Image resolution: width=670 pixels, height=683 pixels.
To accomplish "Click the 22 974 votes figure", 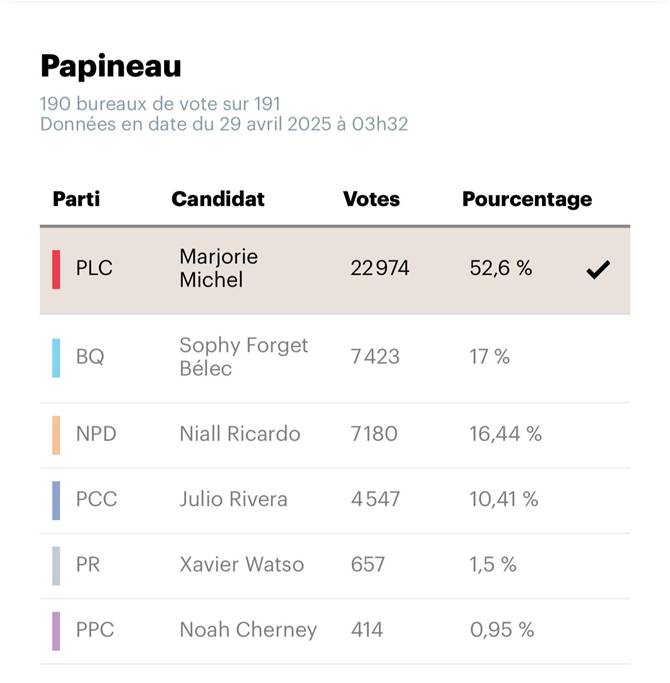I will coord(380,268).
